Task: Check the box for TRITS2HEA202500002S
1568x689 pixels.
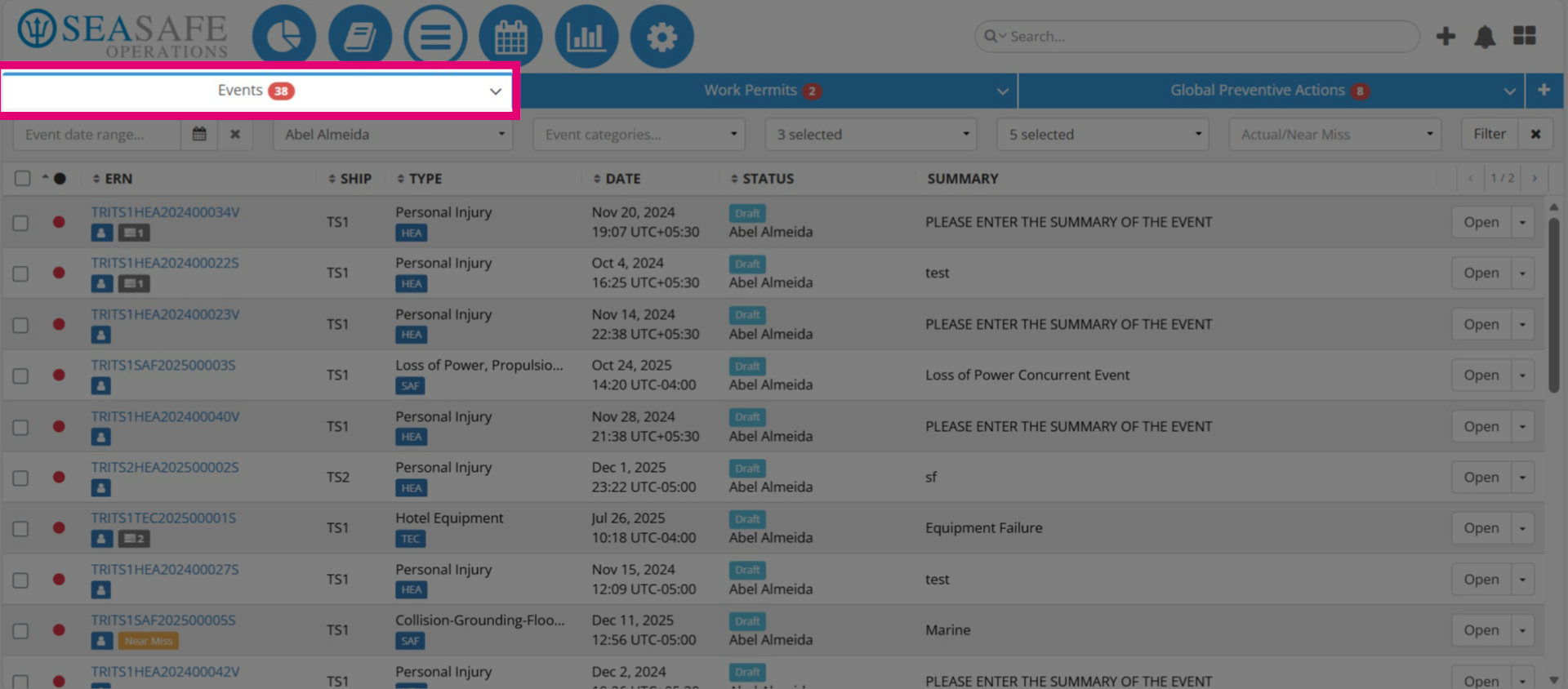Action: [x=20, y=478]
